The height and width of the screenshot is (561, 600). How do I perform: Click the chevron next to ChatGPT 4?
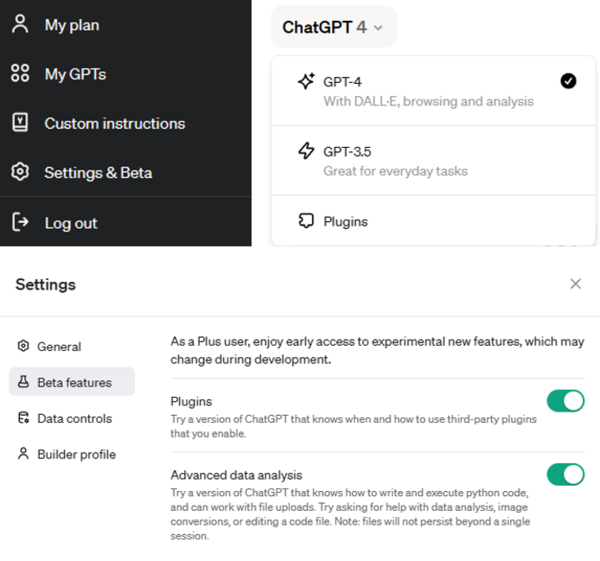click(x=378, y=28)
